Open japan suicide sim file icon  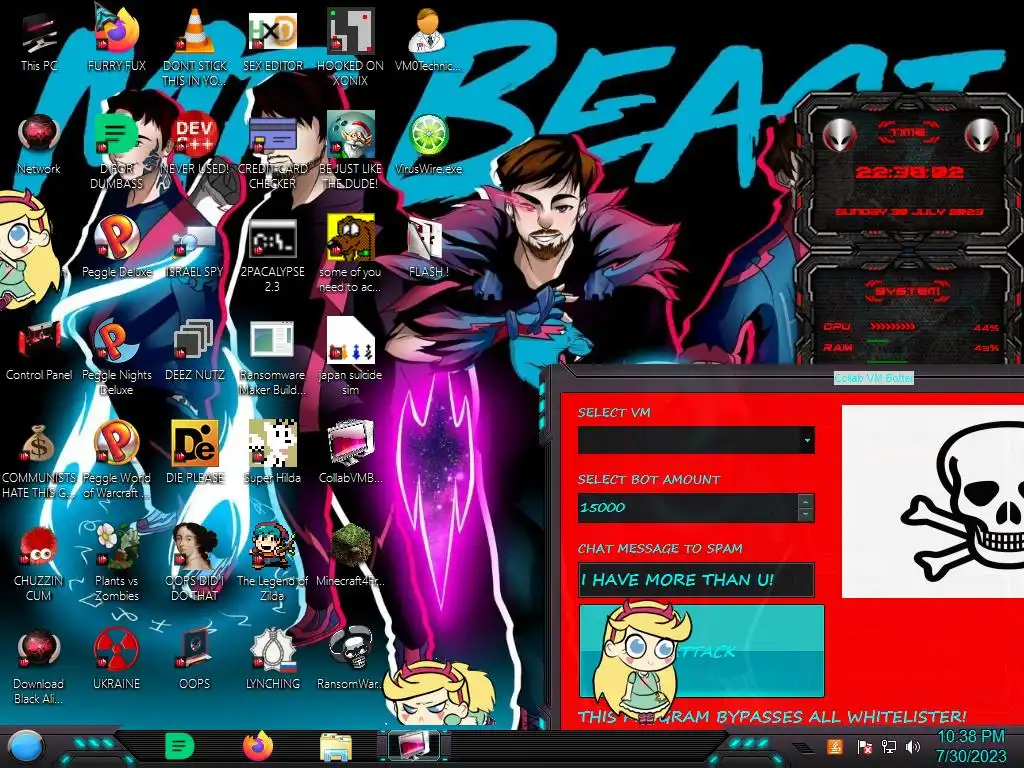click(350, 358)
